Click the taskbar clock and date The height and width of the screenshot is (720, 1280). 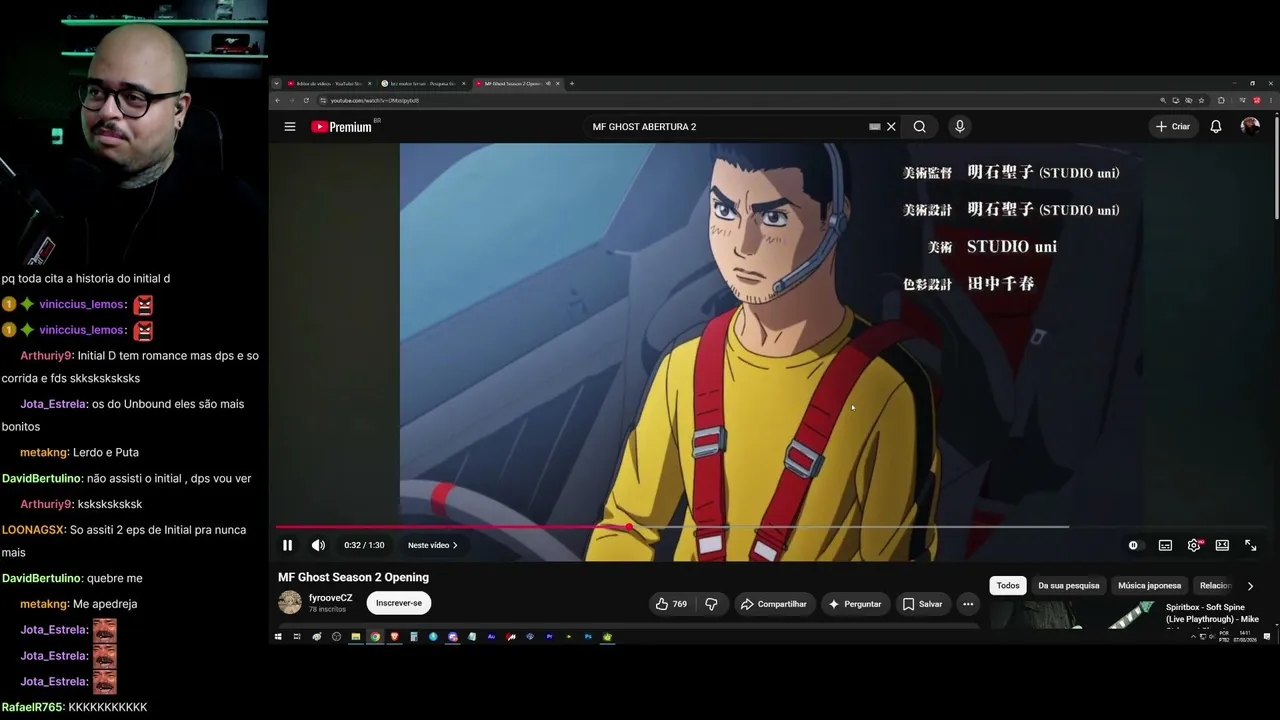[1246, 636]
